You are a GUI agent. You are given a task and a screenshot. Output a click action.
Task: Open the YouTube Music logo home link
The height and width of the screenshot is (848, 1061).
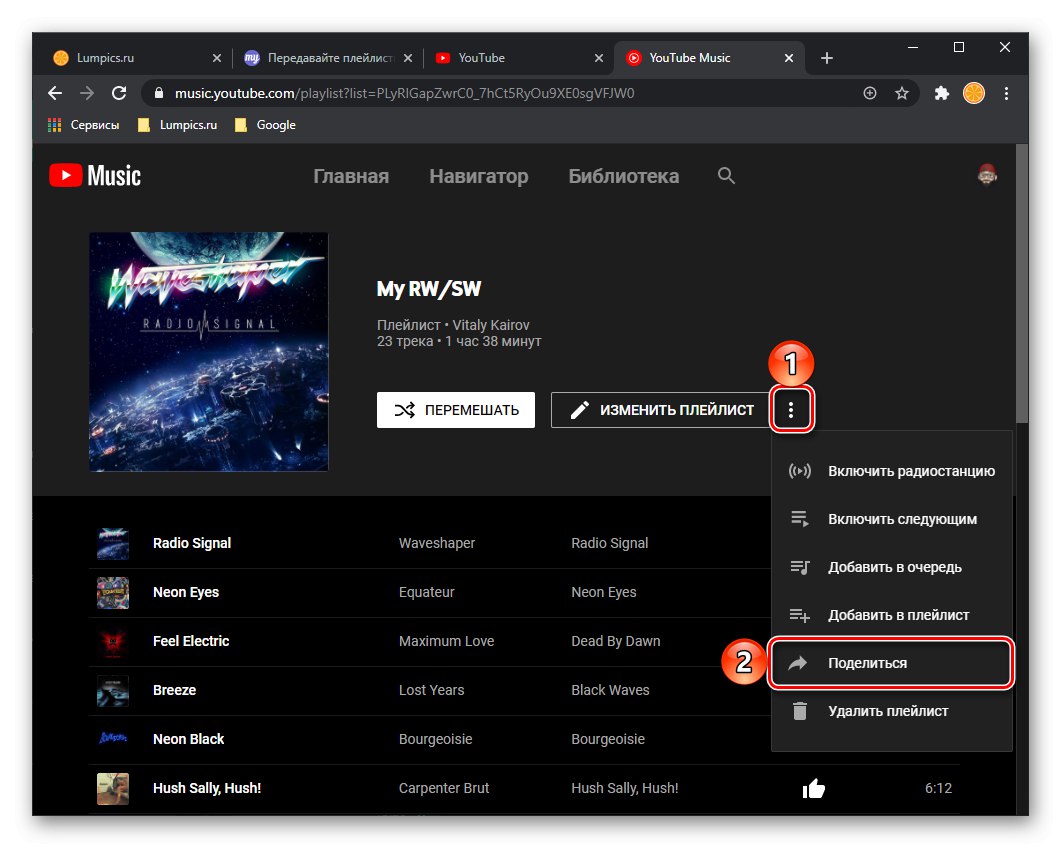click(95, 176)
